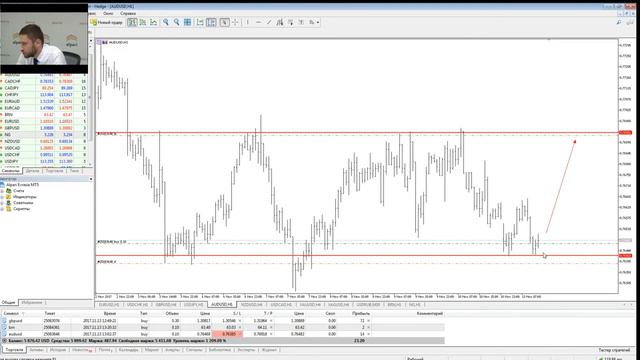Sort positions by Символ column
The width and height of the screenshot is (640, 360).
click(11, 313)
